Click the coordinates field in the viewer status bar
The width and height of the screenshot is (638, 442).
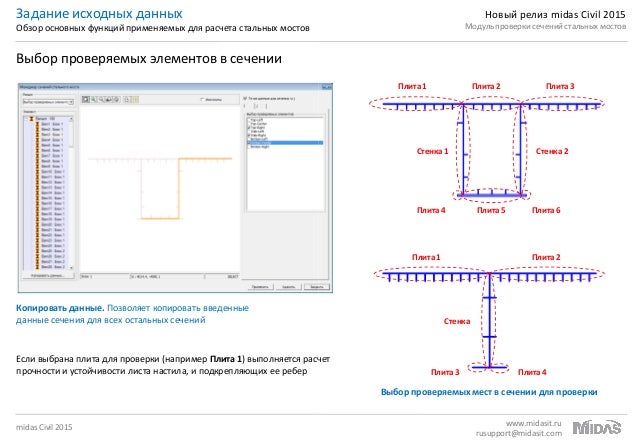[167, 276]
